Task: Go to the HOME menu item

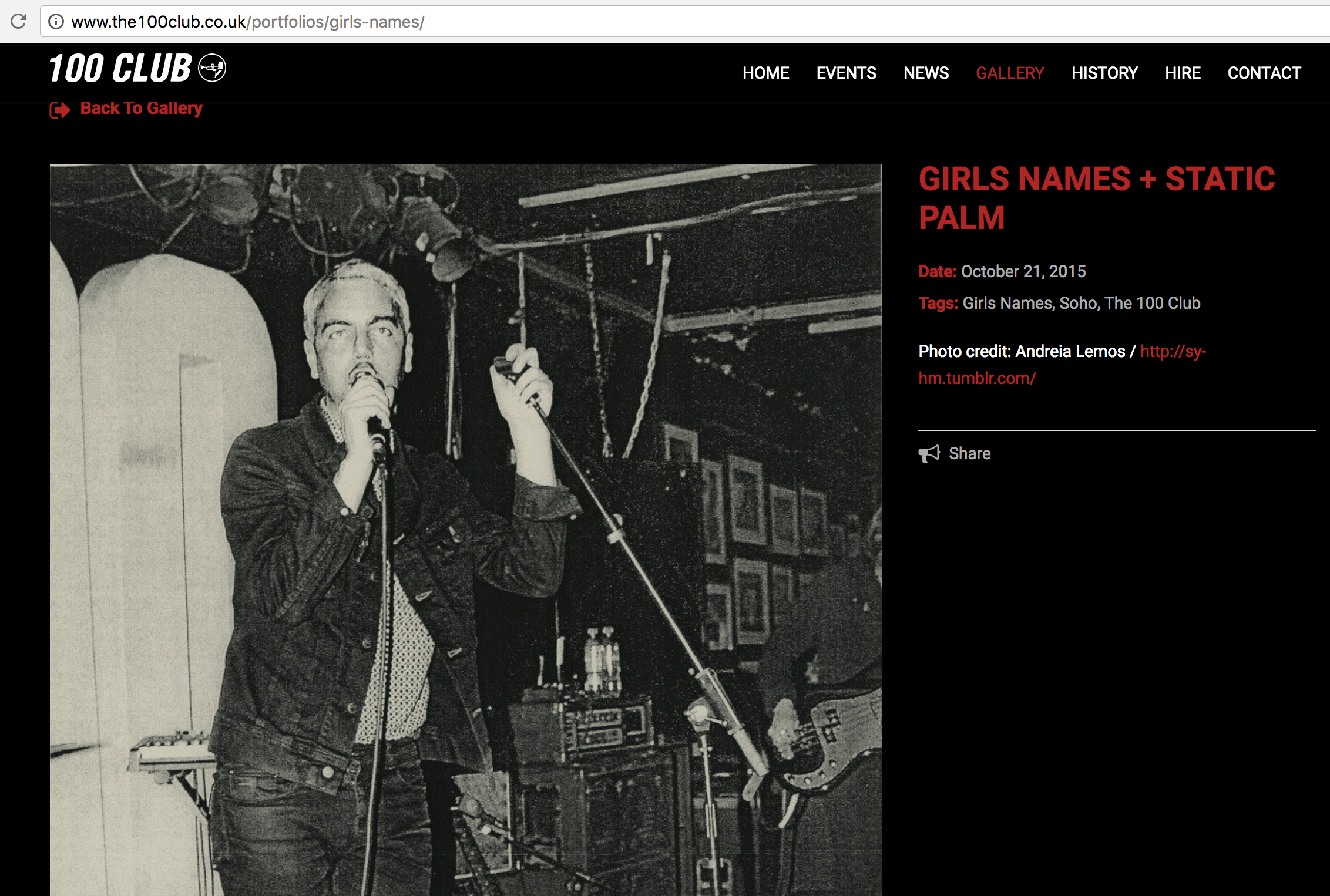Action: 765,73
